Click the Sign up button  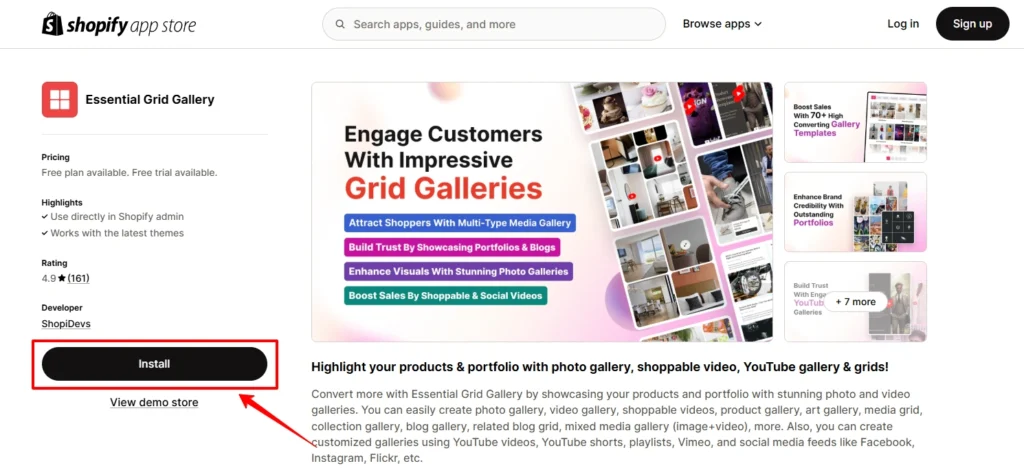pos(972,24)
